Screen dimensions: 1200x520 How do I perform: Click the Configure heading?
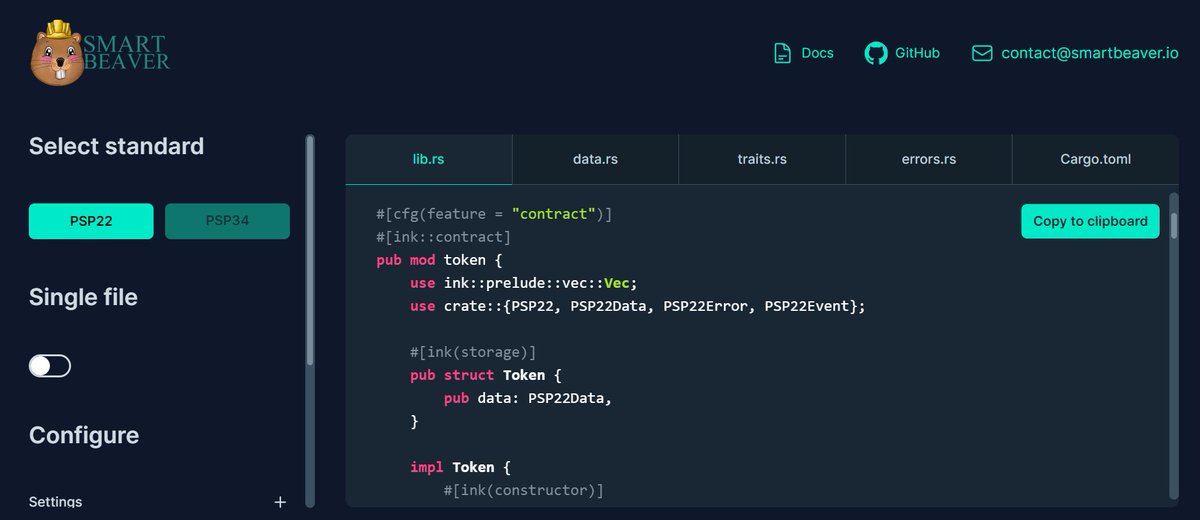coord(84,436)
